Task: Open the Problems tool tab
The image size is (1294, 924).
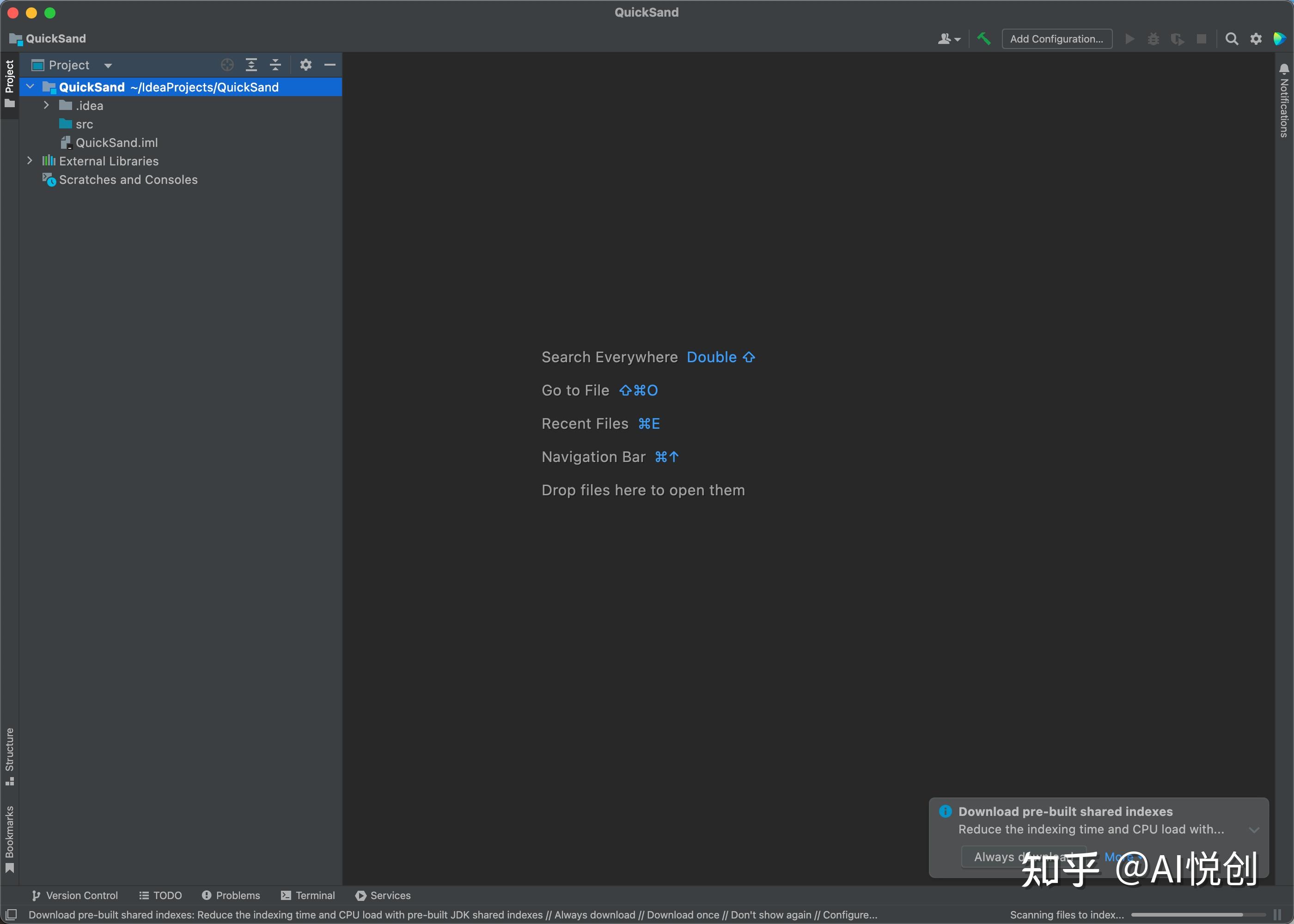Action: click(231, 895)
